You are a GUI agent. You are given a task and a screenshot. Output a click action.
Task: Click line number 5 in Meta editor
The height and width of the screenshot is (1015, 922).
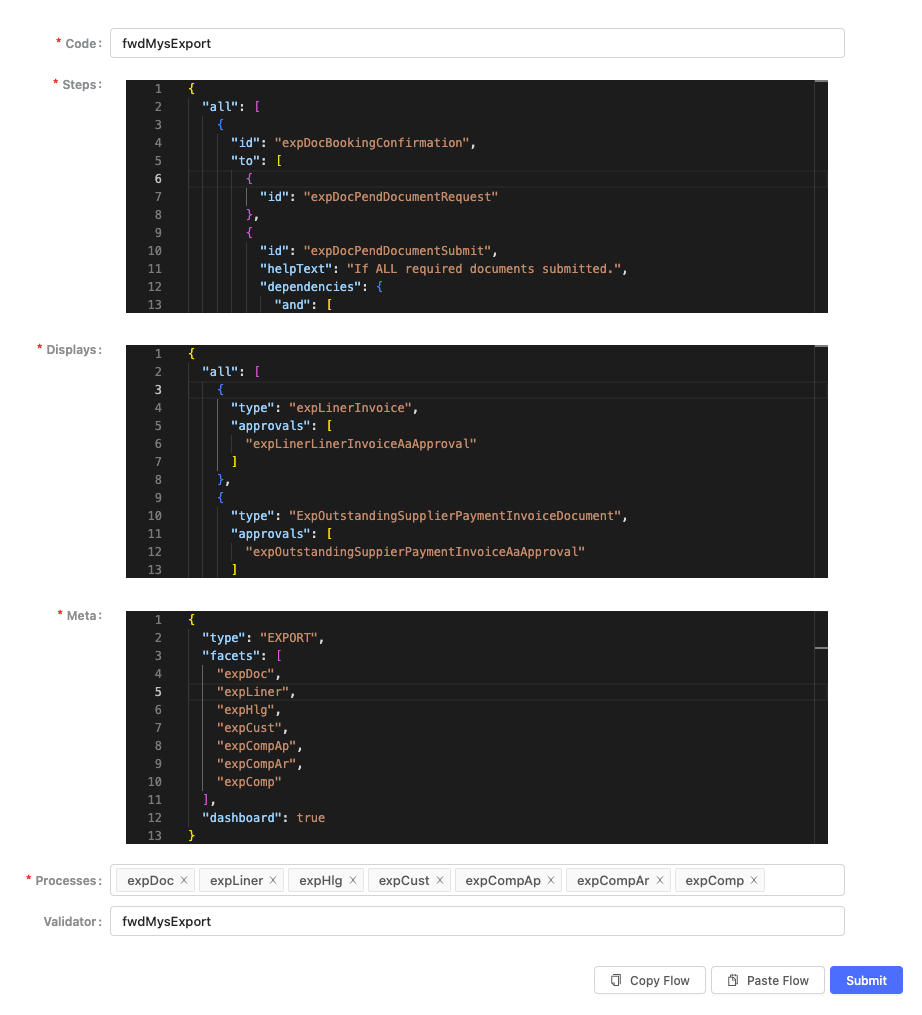[158, 692]
